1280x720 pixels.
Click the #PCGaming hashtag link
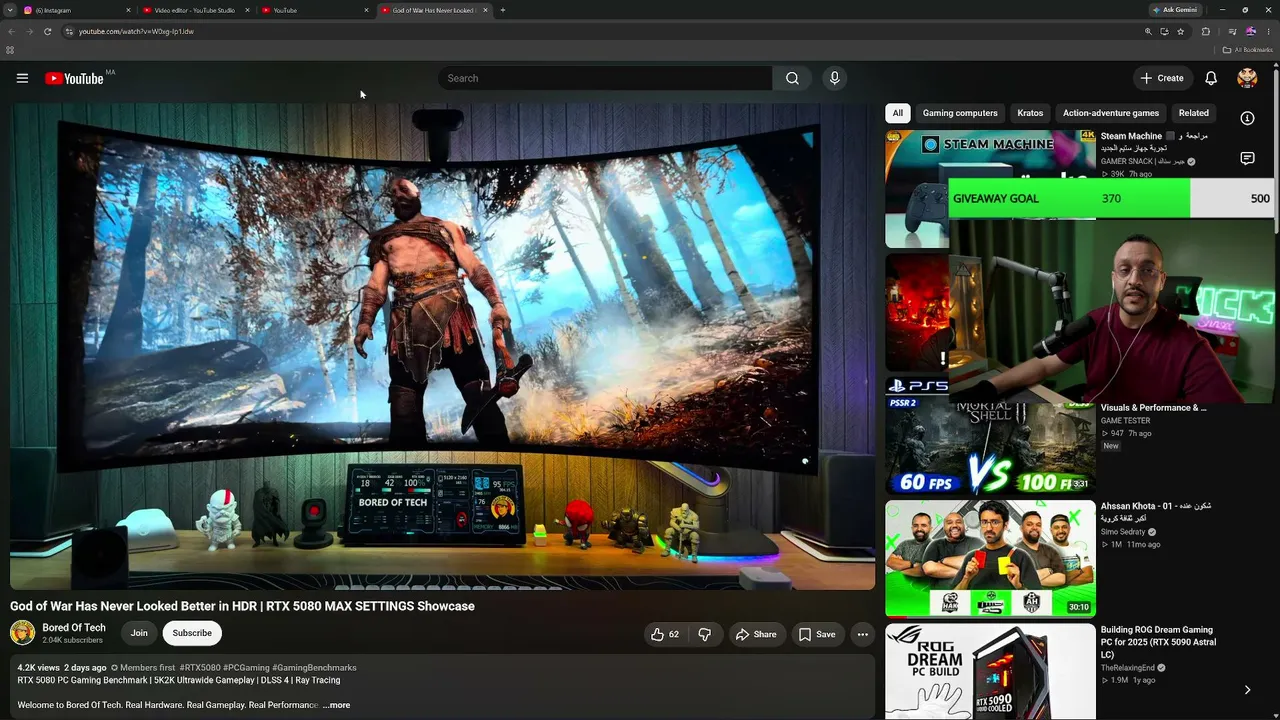(x=246, y=668)
